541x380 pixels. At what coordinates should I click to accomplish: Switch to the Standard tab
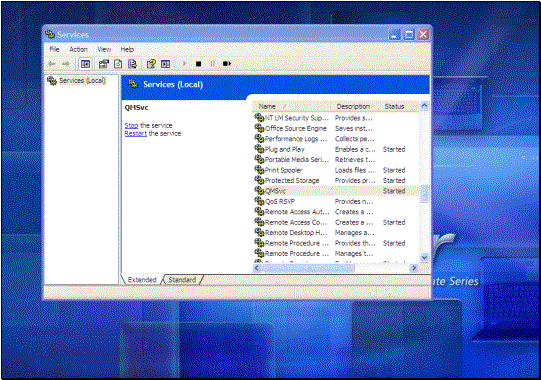click(182, 280)
